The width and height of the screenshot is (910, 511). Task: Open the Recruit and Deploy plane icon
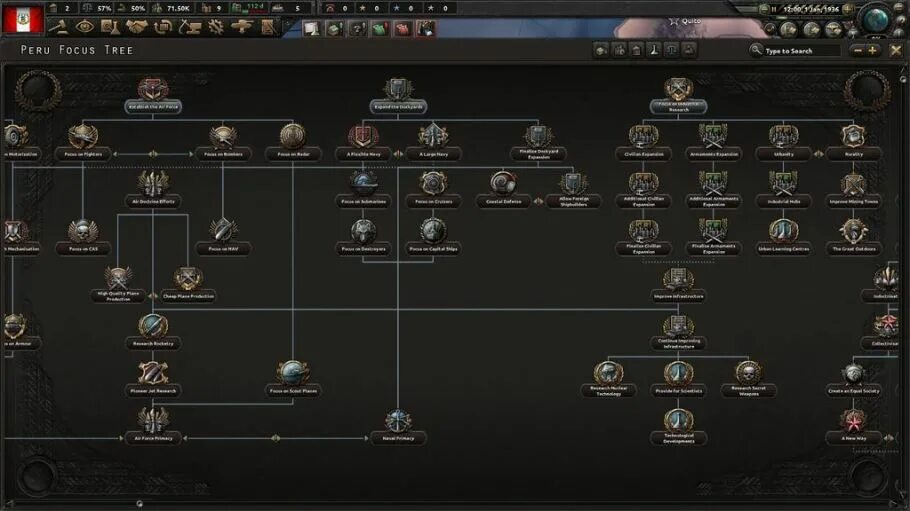click(241, 26)
